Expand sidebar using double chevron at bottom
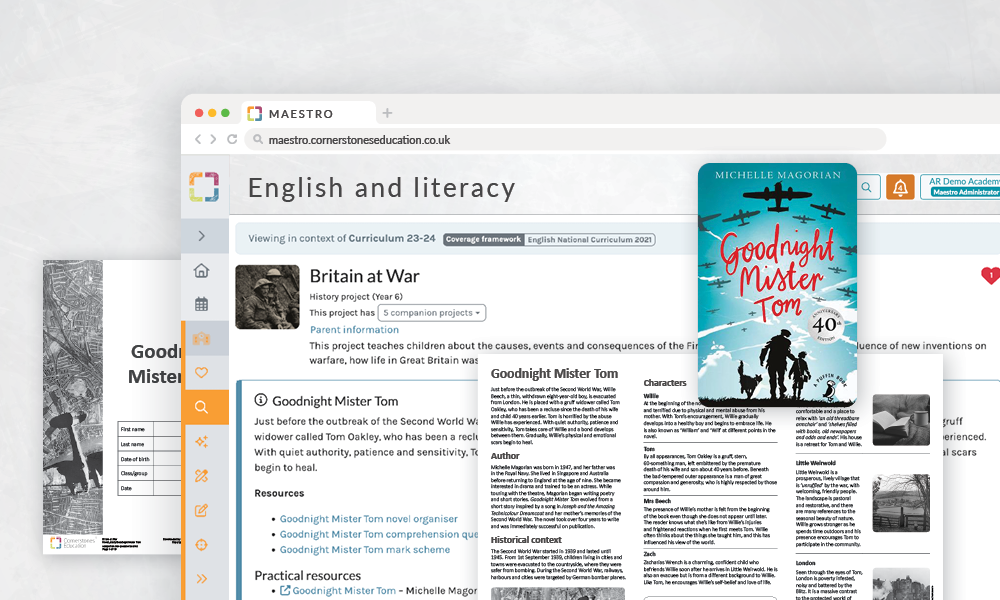Image resolution: width=1000 pixels, height=600 pixels. coord(201,578)
